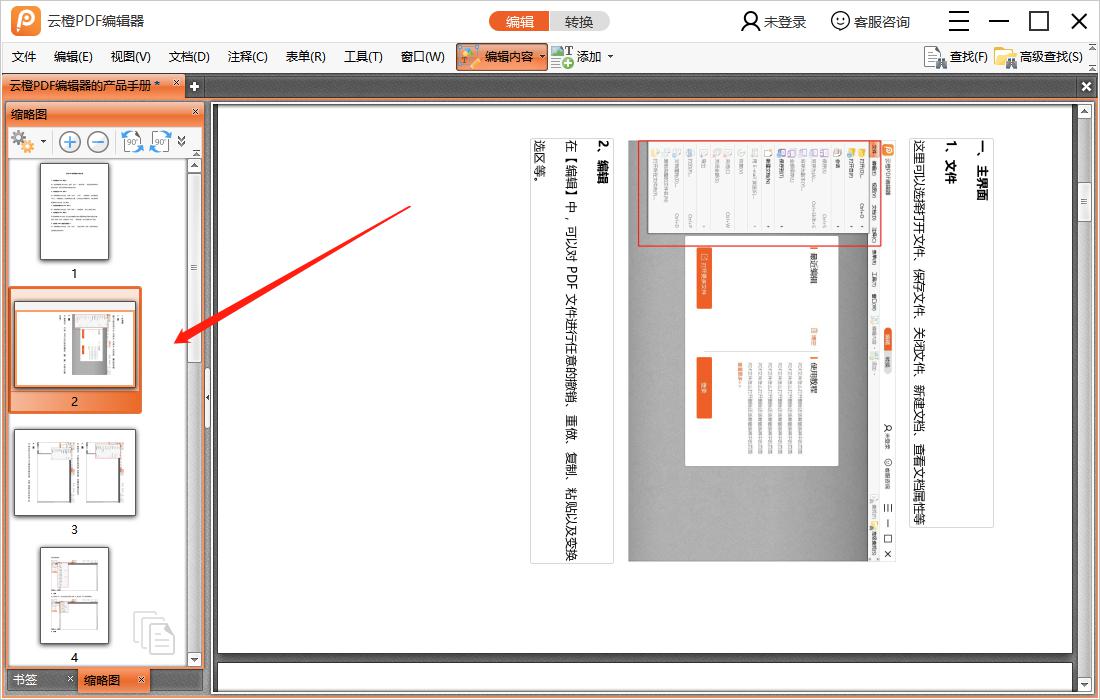Switch to the 书签 bottom tab
This screenshot has width=1100, height=700.
coord(25,680)
